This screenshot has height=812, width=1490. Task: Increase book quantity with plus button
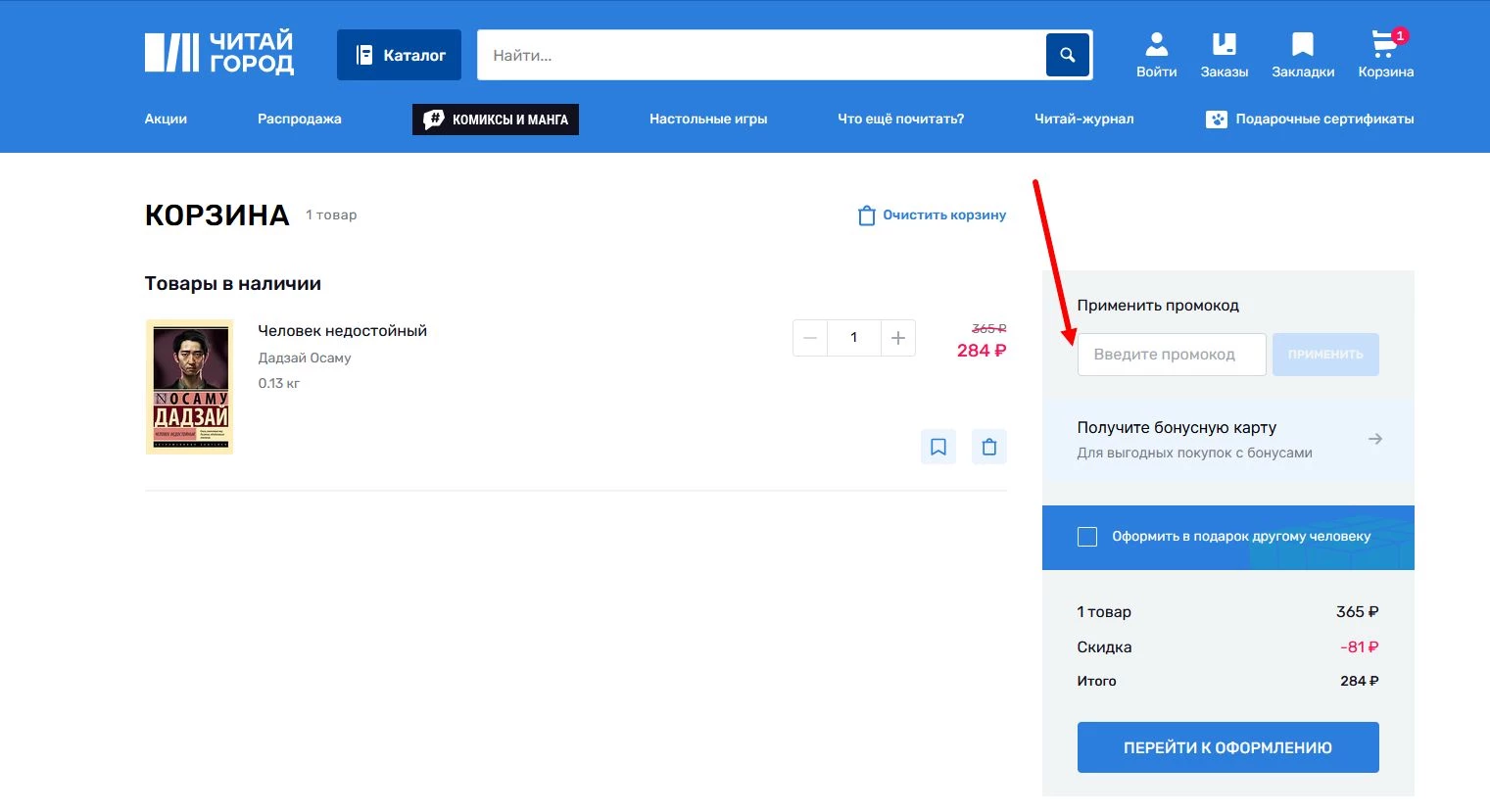point(897,337)
